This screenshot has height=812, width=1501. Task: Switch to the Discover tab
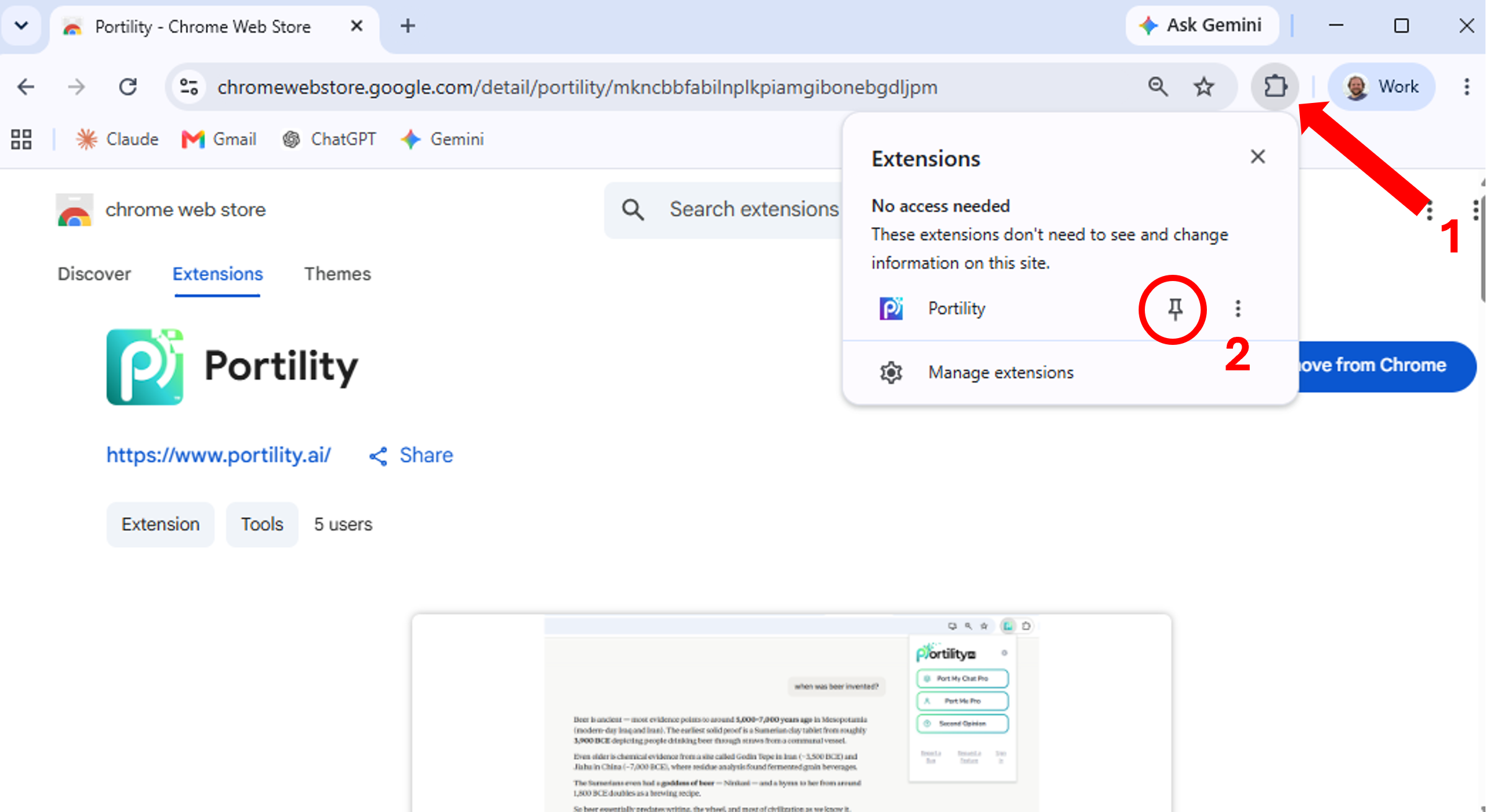(x=94, y=274)
